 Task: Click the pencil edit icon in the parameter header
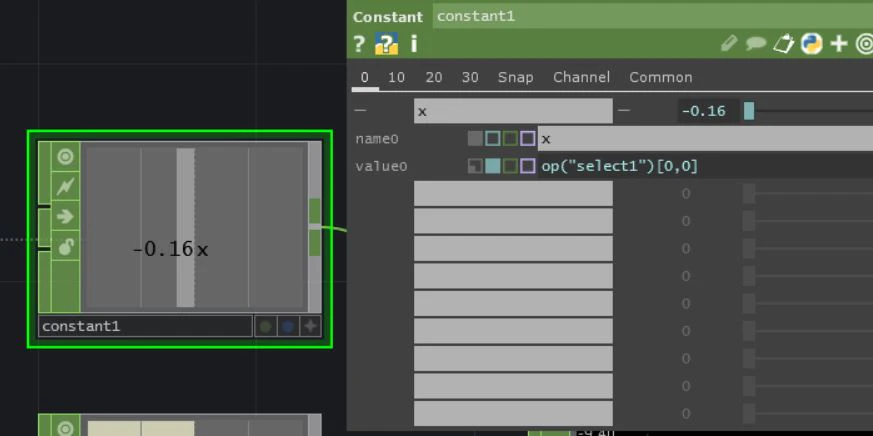(729, 43)
